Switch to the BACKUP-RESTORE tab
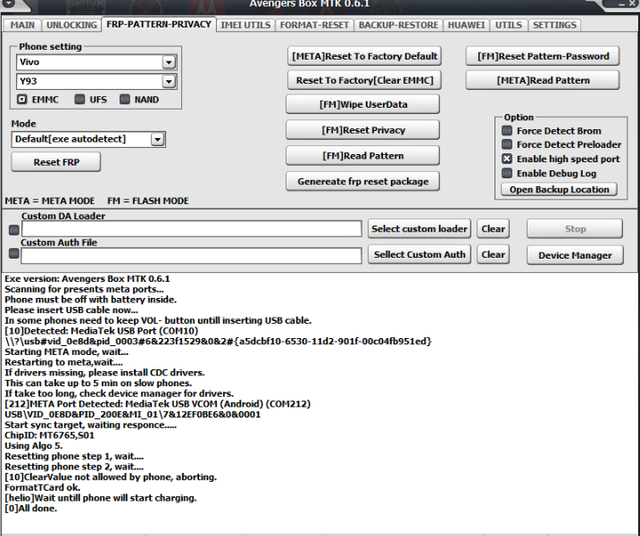This screenshot has height=536, width=640. click(x=398, y=25)
